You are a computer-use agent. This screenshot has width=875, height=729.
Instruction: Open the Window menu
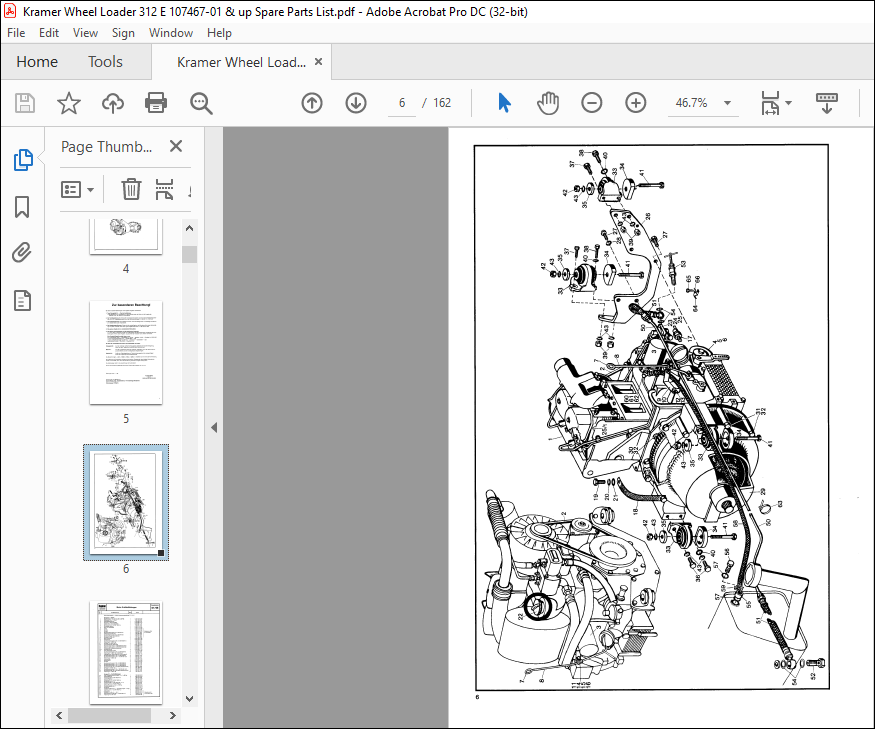171,33
